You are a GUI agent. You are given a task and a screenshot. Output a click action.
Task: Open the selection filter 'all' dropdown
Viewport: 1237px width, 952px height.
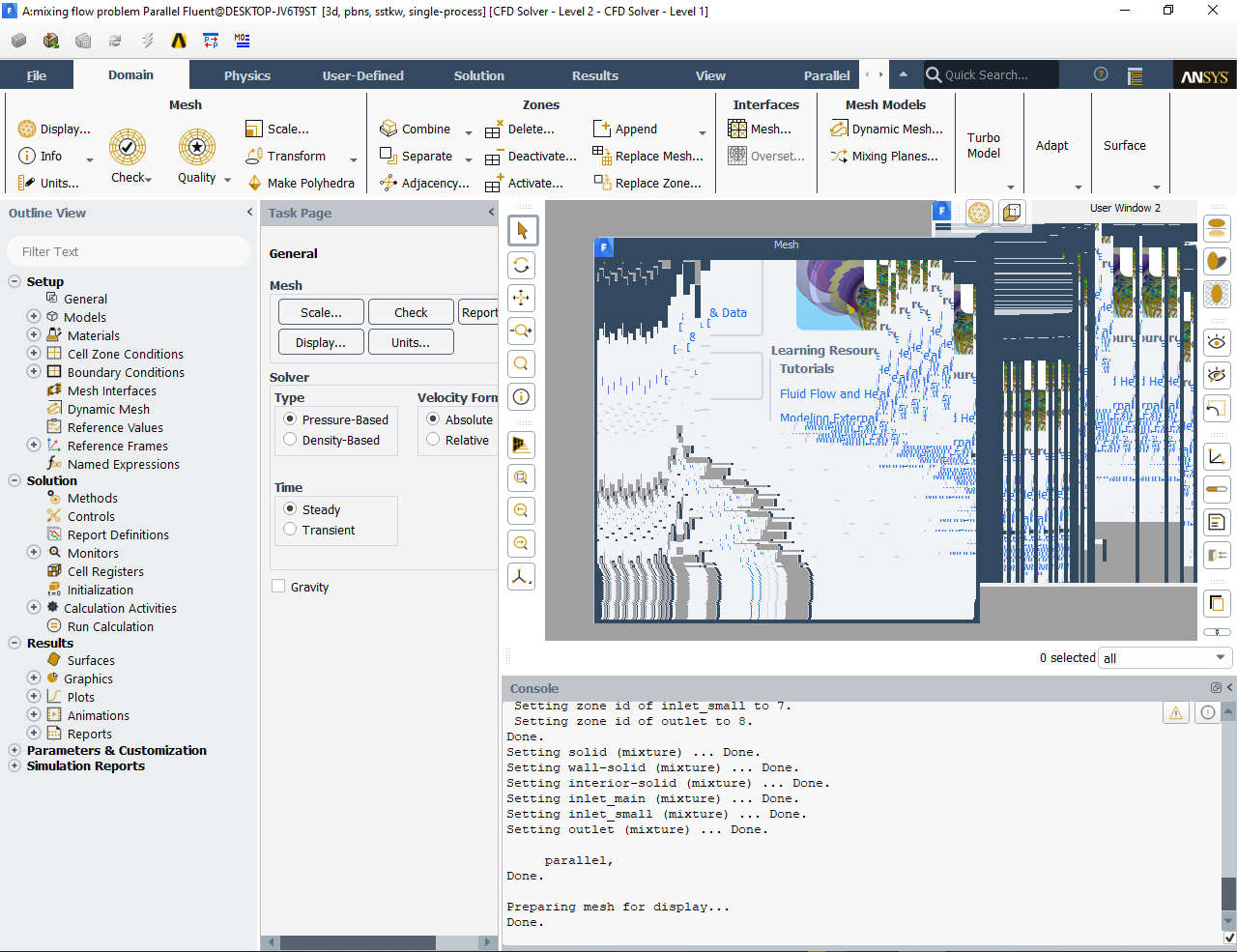click(1164, 658)
